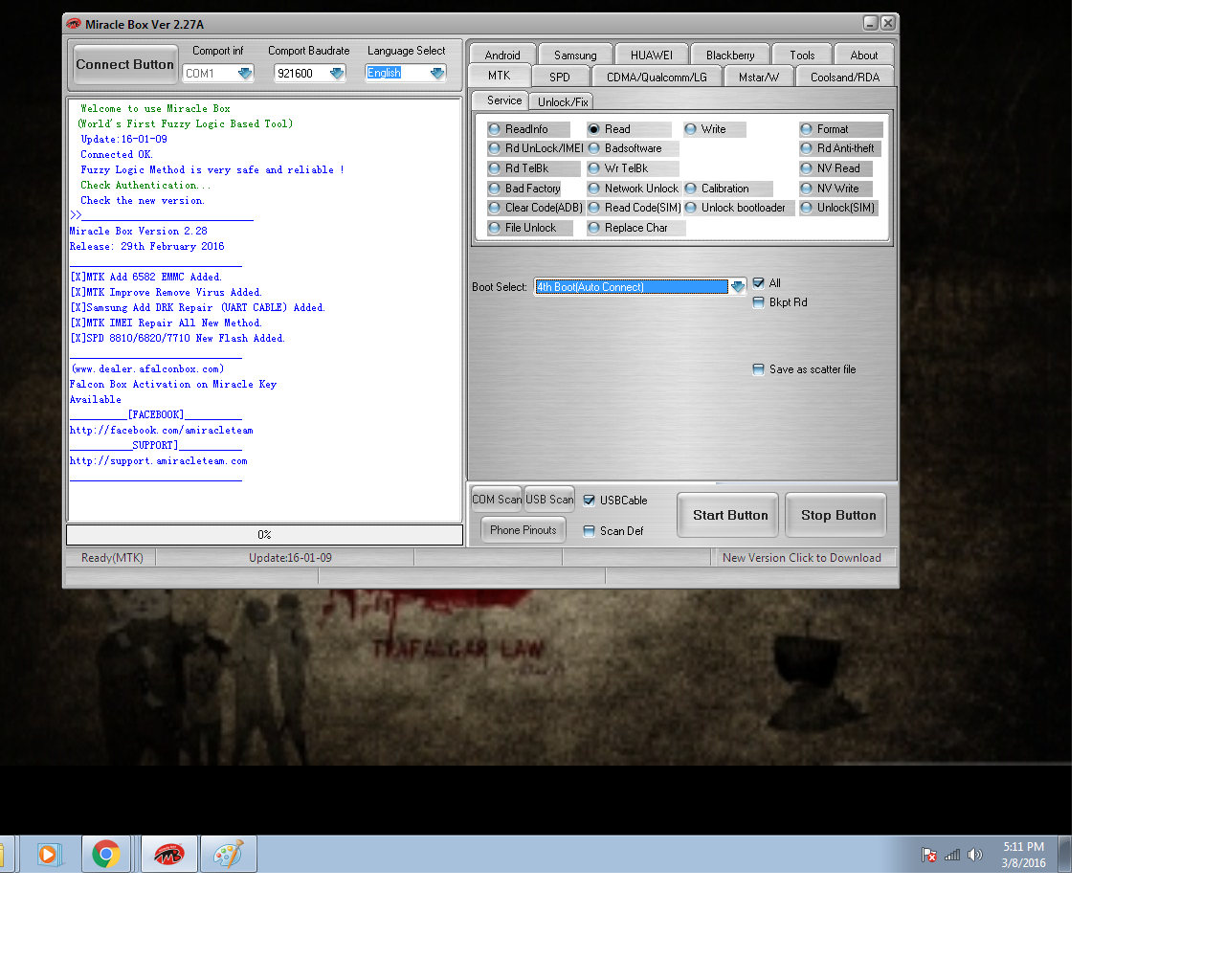Expand the Boot Select dropdown
Image resolution: width=1225 pixels, height=980 pixels.
[x=738, y=287]
